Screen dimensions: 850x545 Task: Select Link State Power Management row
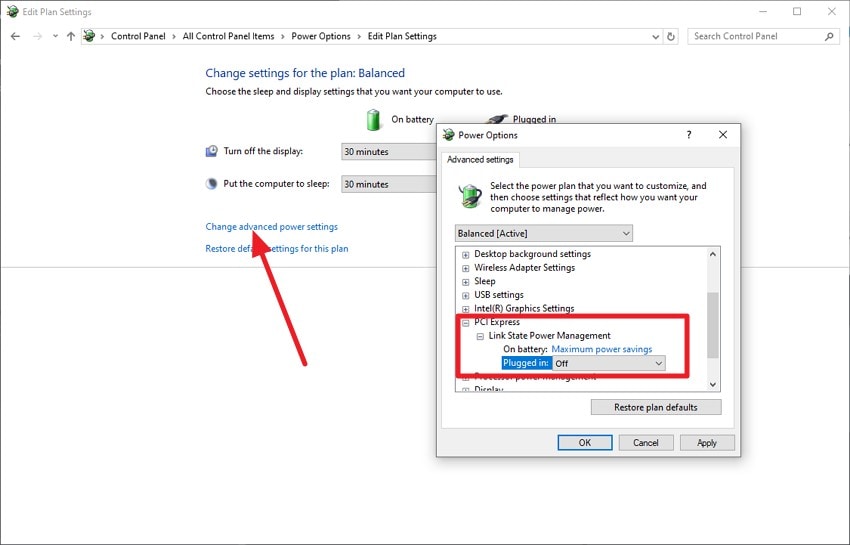tap(549, 336)
